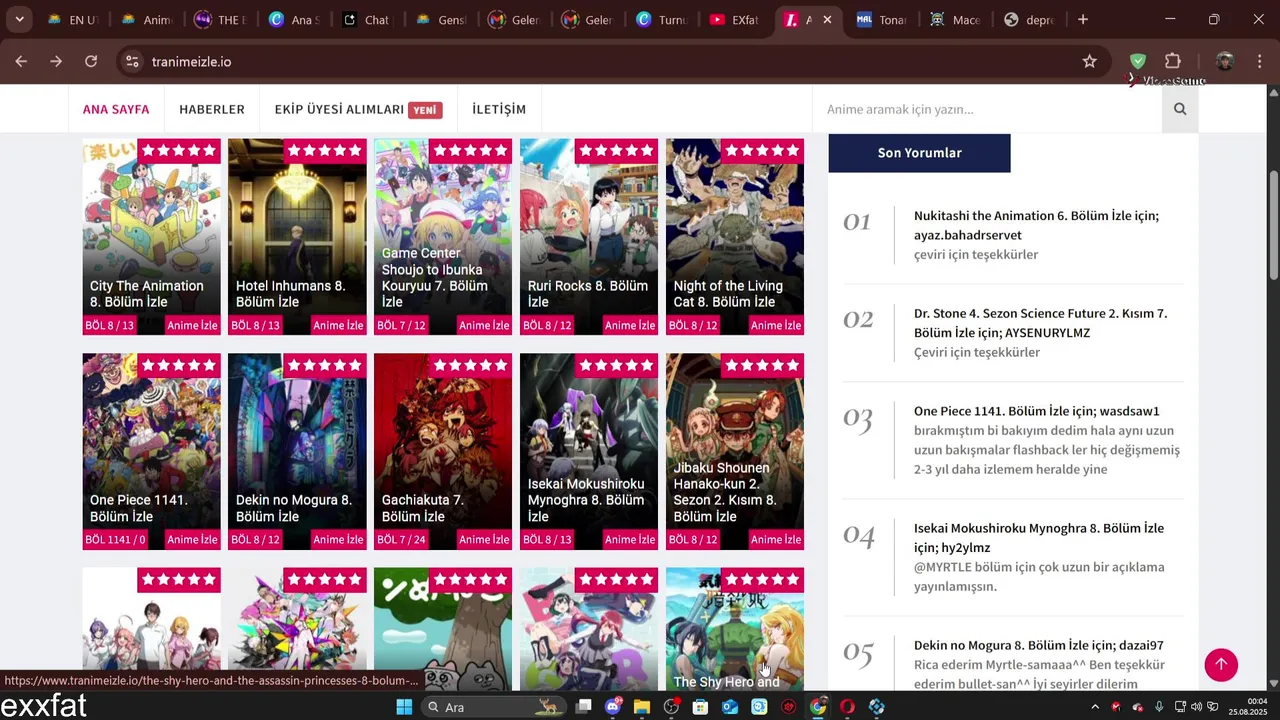Click the microphone icon in system tray

[x=1159, y=707]
